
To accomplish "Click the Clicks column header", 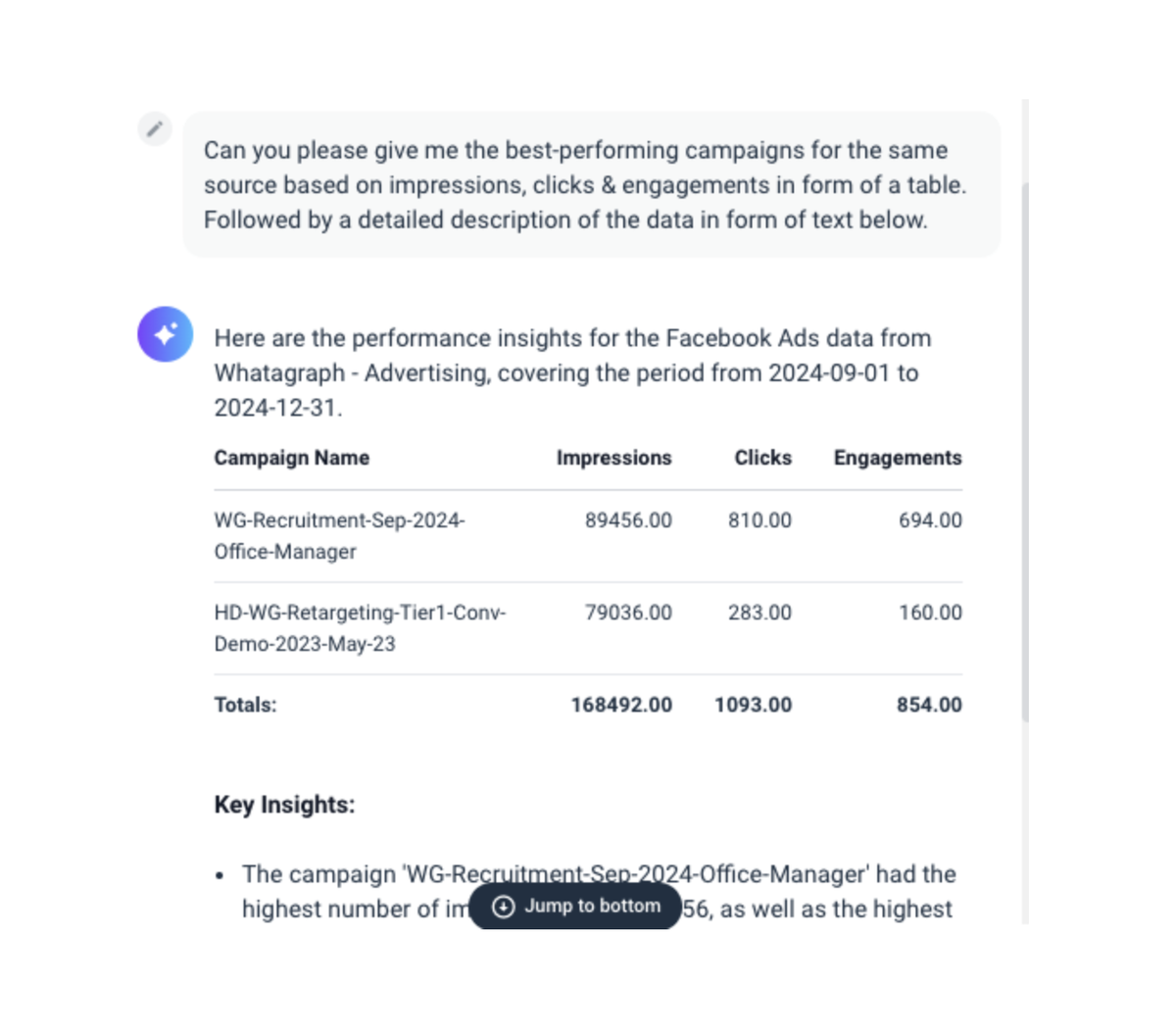I will click(x=762, y=457).
